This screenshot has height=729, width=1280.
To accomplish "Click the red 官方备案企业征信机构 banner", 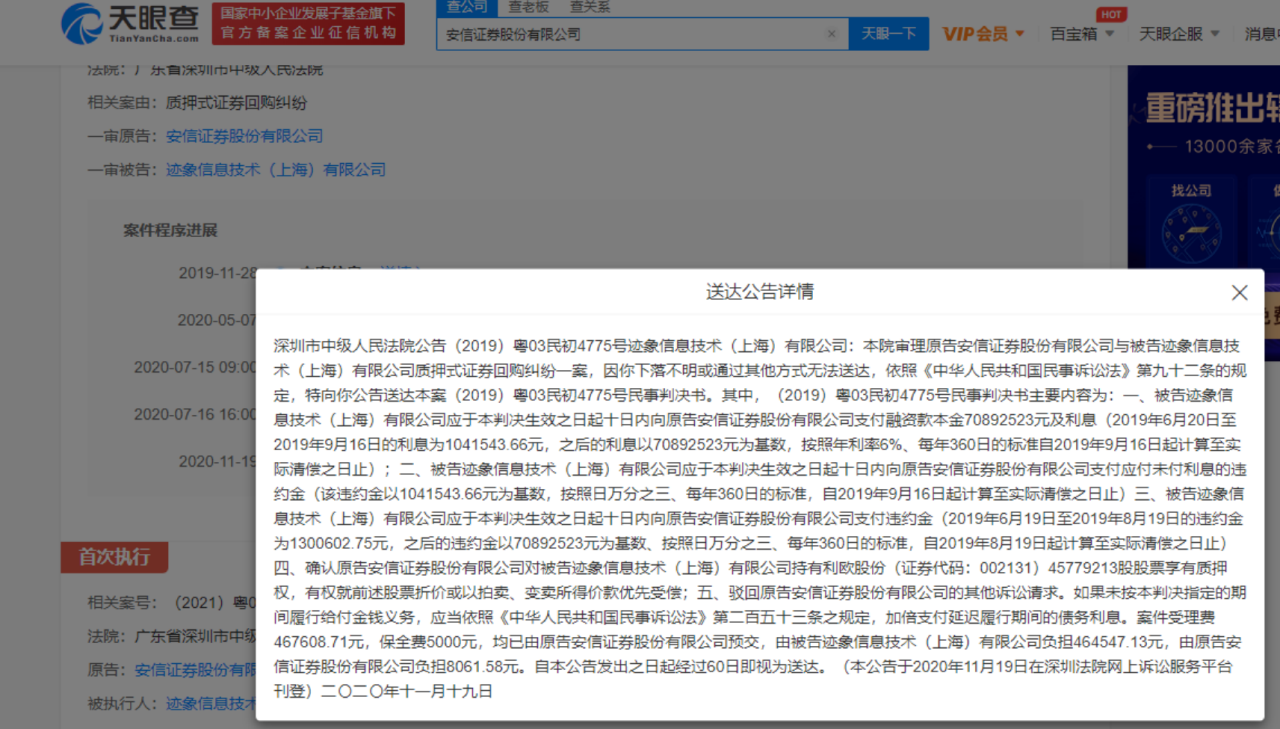I will (308, 23).
